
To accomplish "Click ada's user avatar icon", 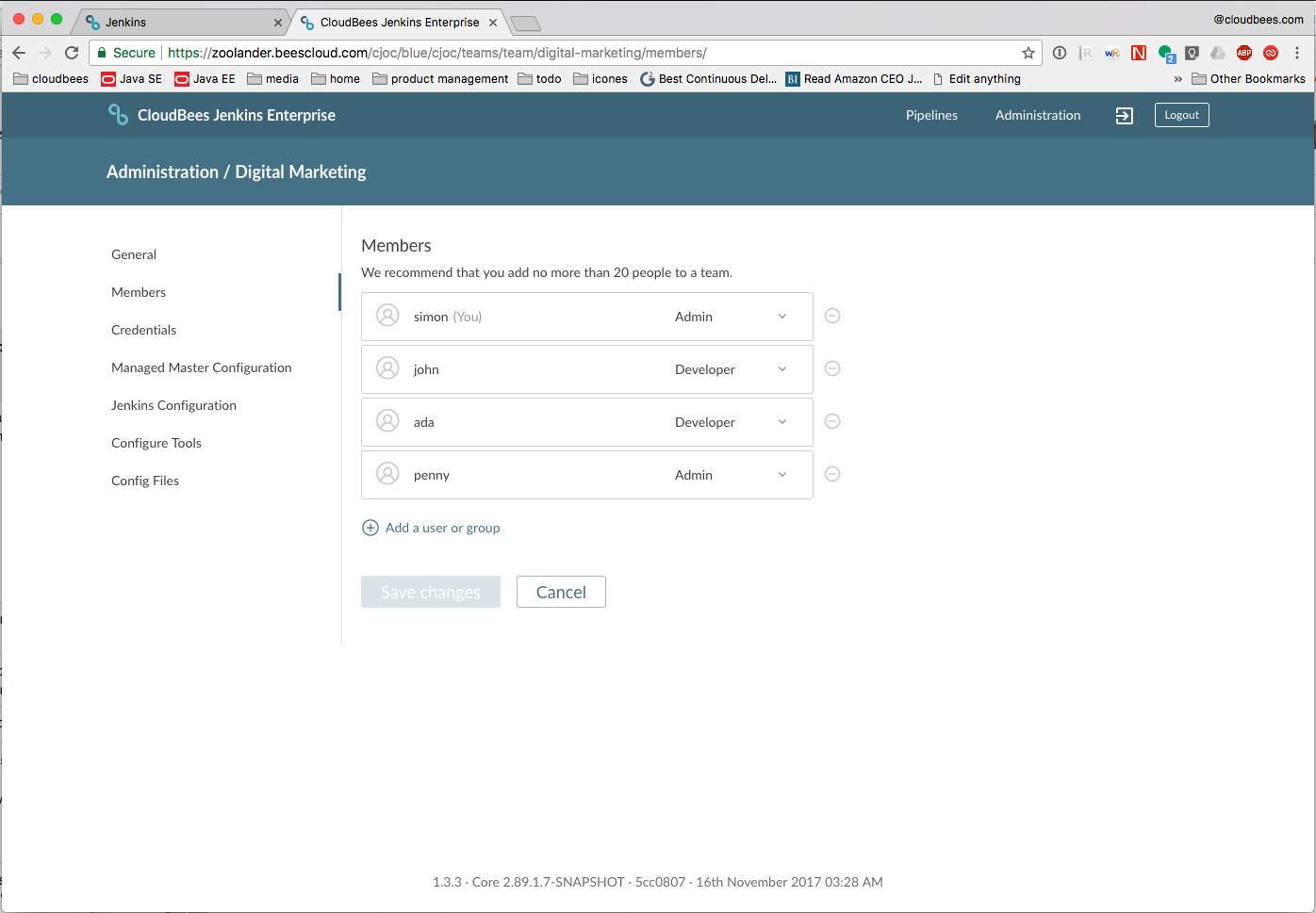I will pyautogui.click(x=387, y=421).
